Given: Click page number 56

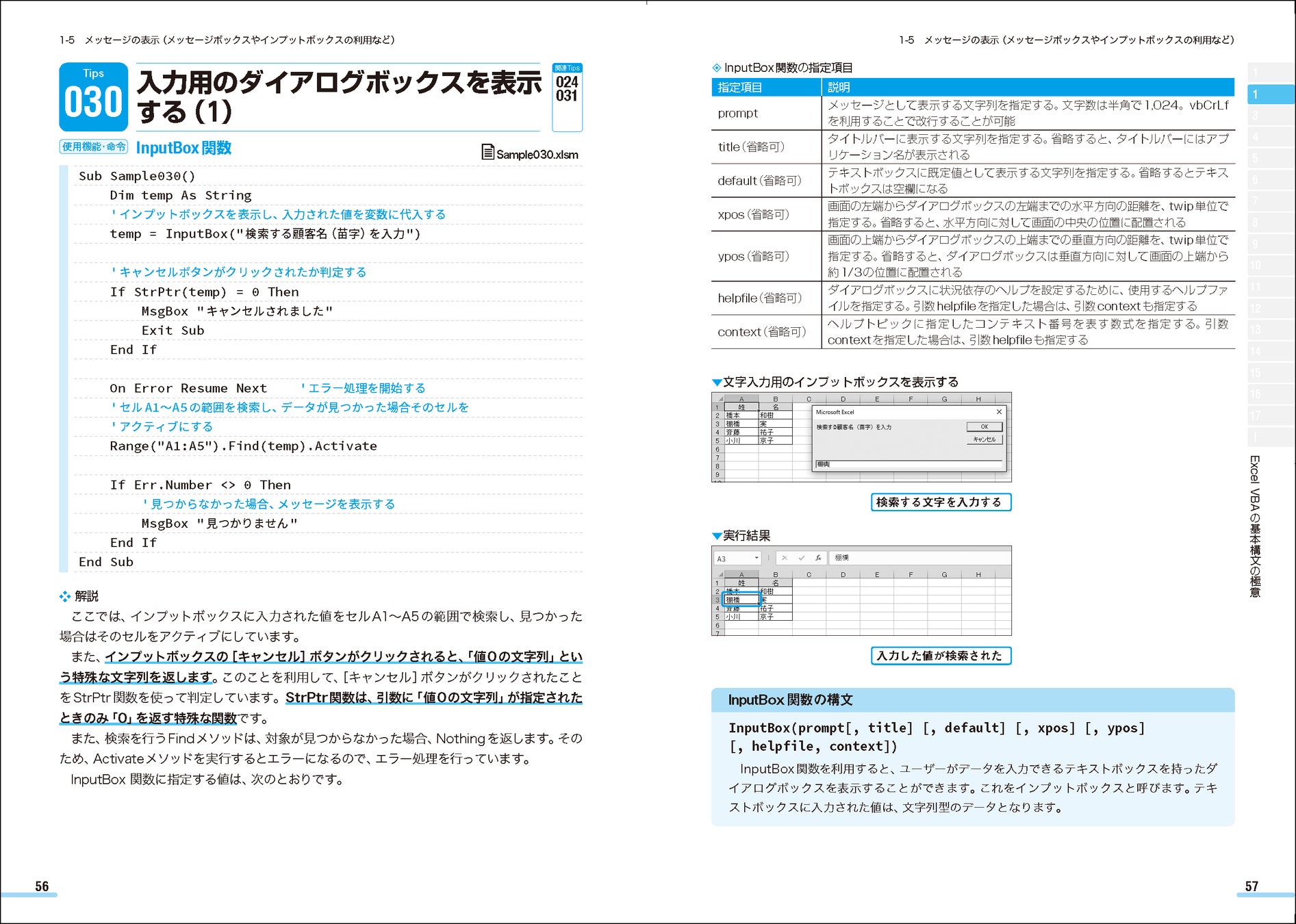Looking at the screenshot, I should tap(42, 886).
